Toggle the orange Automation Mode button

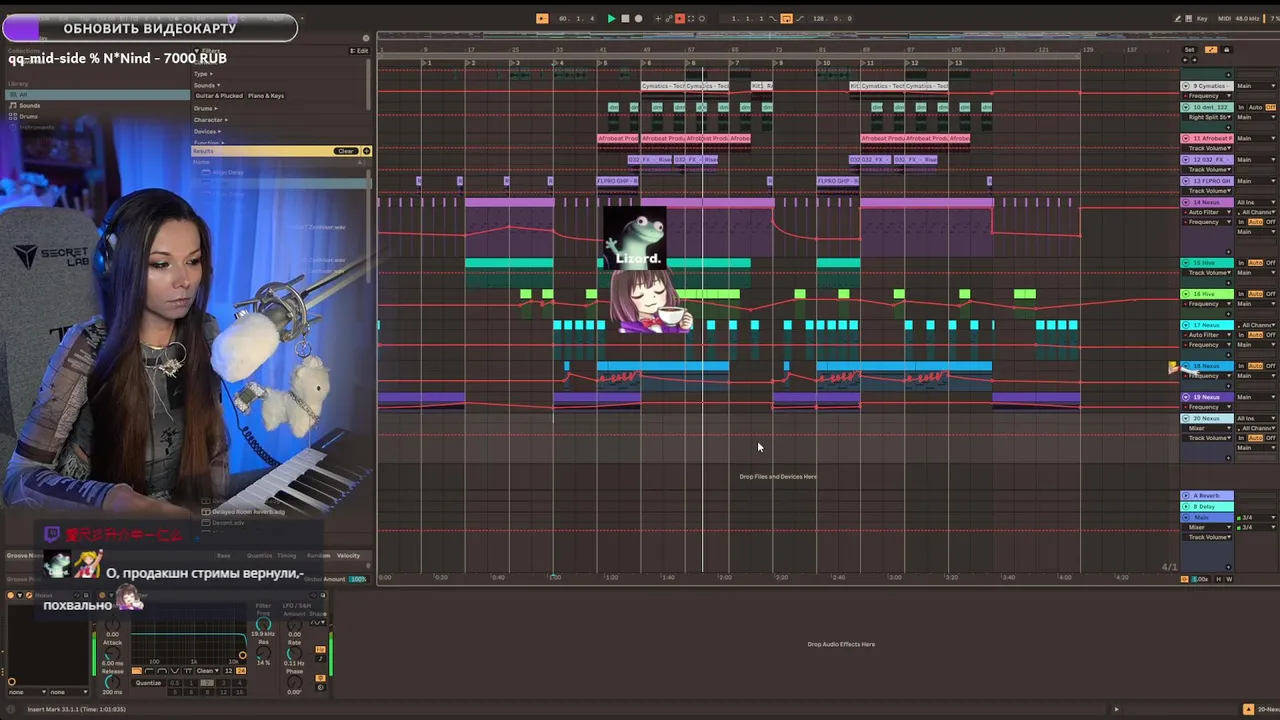tap(1211, 50)
